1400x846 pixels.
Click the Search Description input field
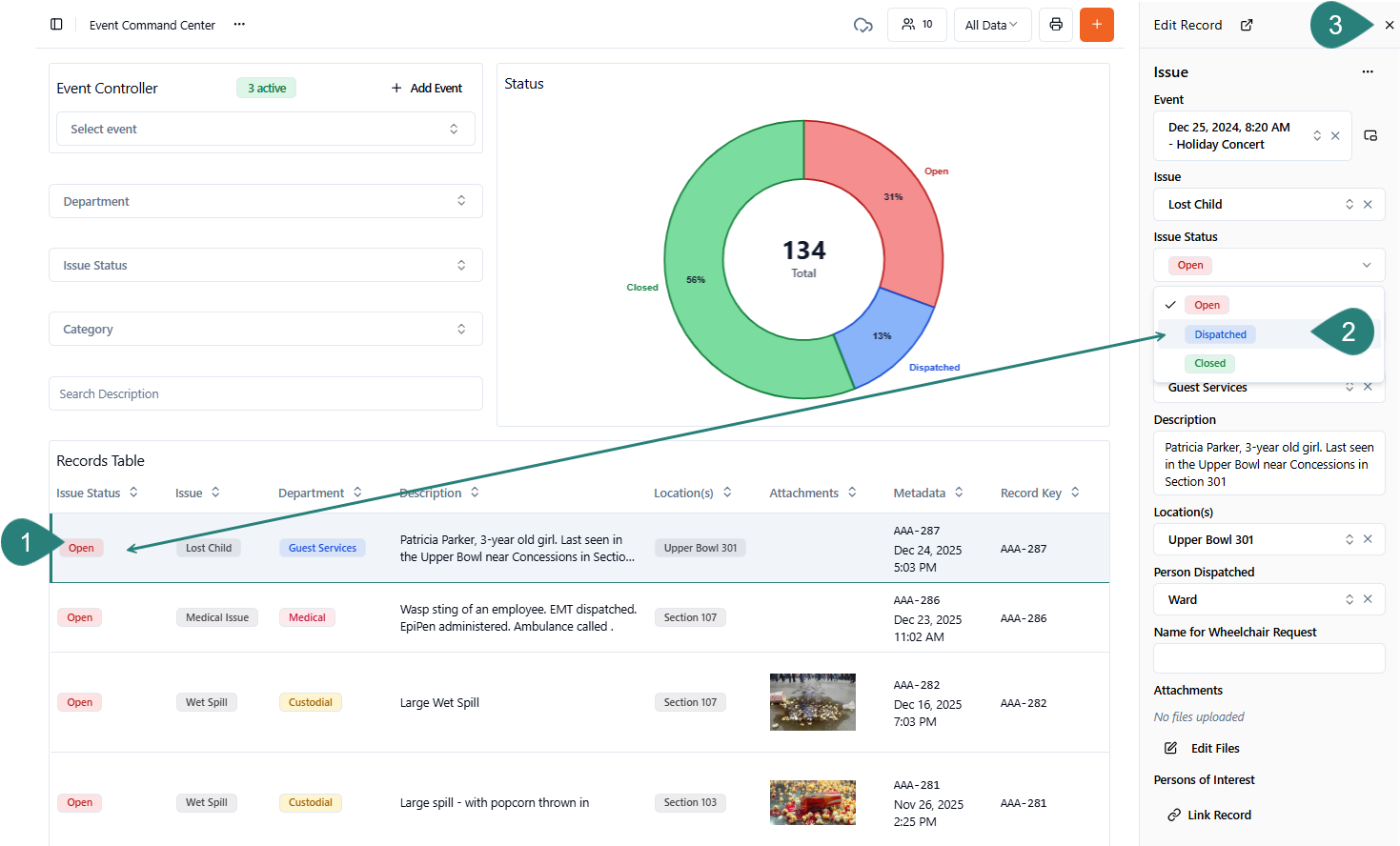(265, 394)
